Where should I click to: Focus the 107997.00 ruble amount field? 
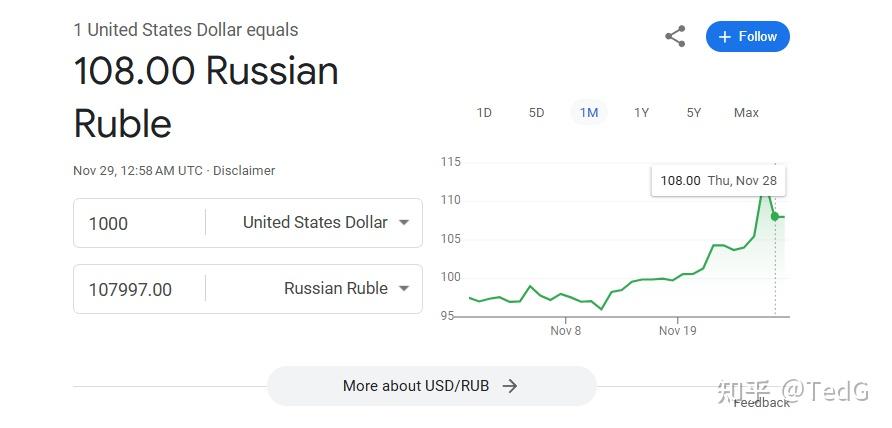pos(139,289)
